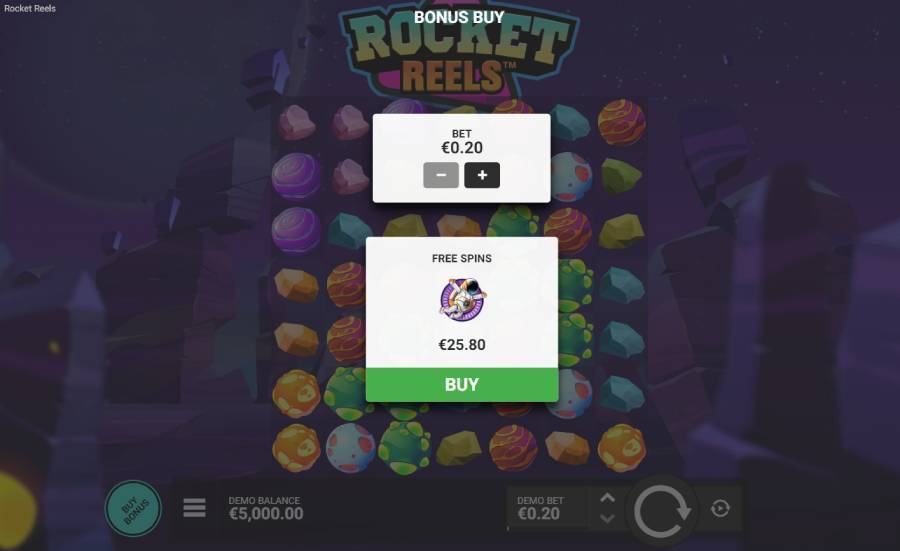Viewport: 900px width, 551px height.
Task: Click the Demo Bet €0.20 display
Action: [x=540, y=508]
